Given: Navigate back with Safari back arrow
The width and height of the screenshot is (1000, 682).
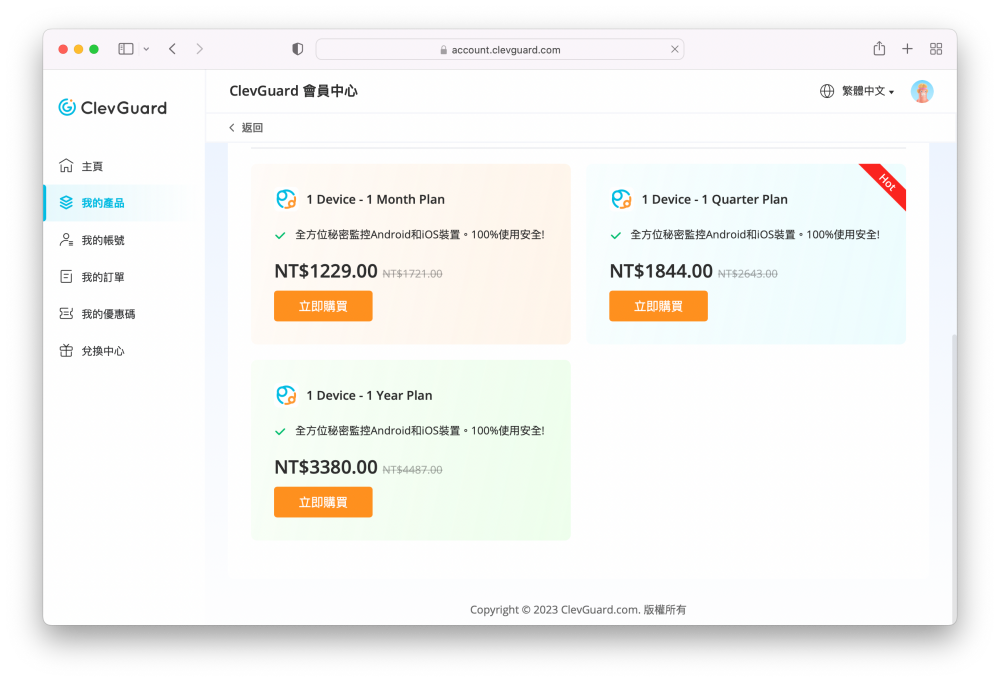Looking at the screenshot, I should click(172, 49).
